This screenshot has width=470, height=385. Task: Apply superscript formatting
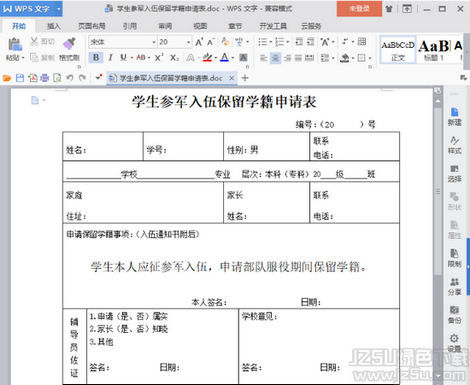coord(159,57)
